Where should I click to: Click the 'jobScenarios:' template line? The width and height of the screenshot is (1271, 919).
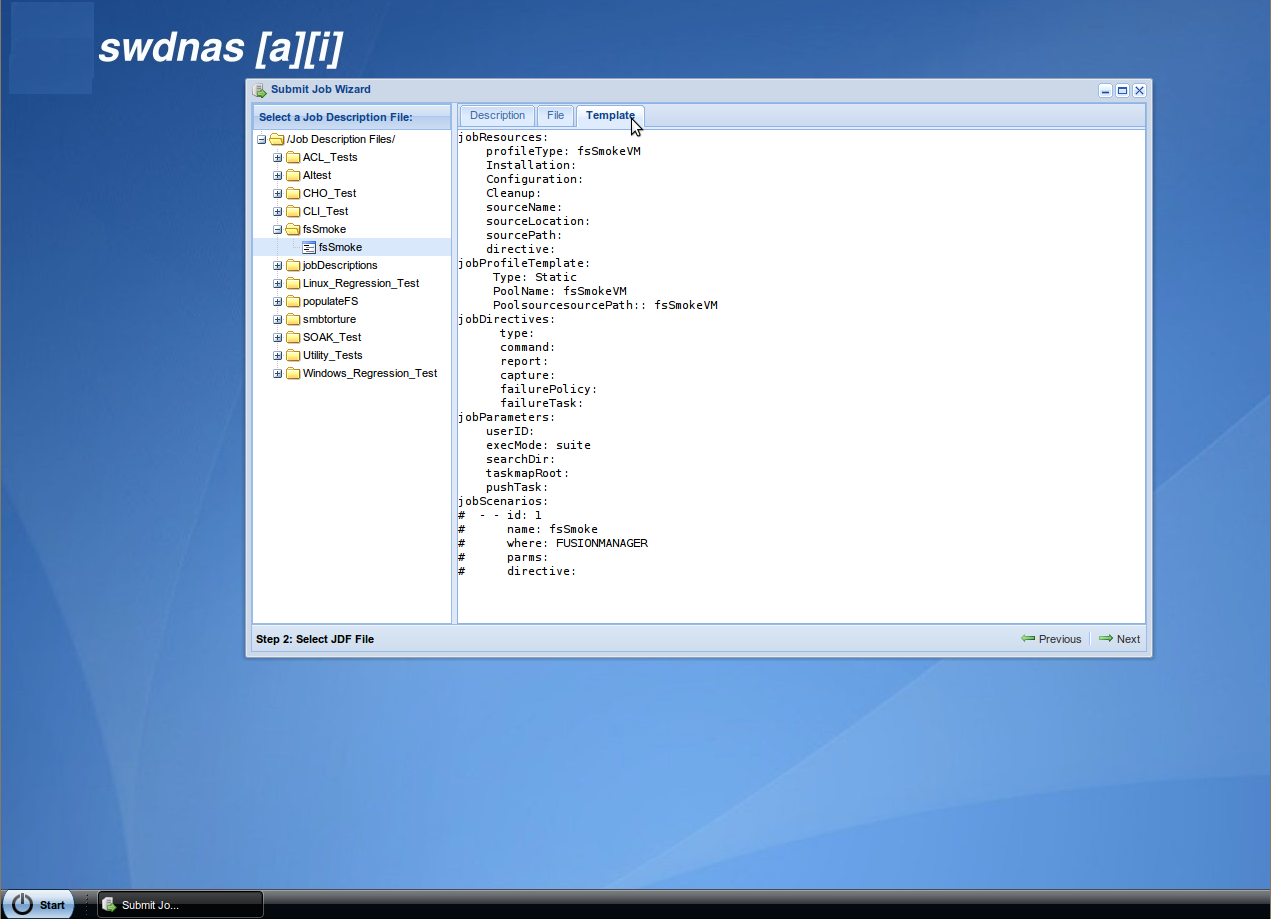click(503, 501)
